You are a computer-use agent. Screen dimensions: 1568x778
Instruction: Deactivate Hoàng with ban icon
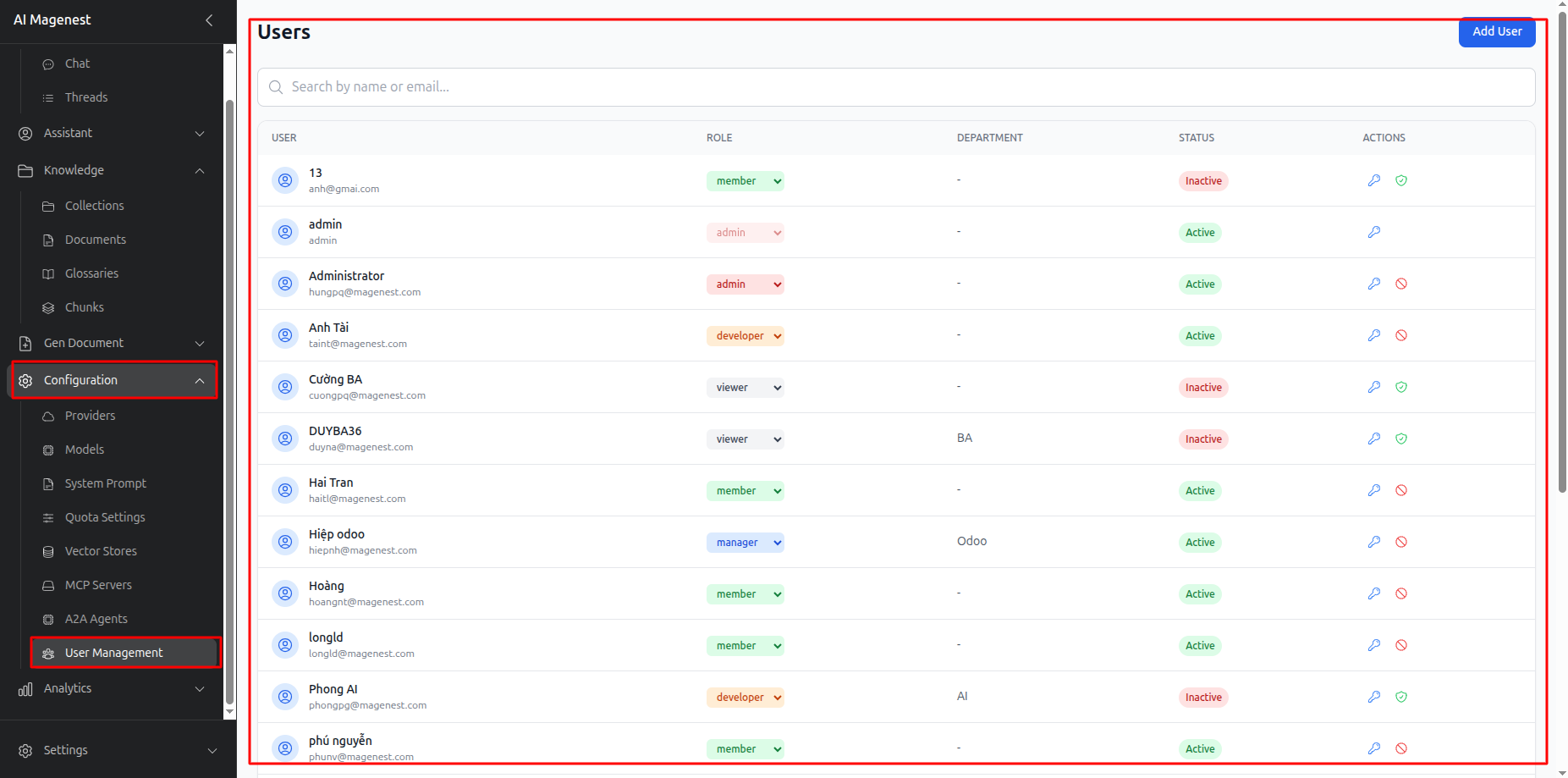(1401, 593)
